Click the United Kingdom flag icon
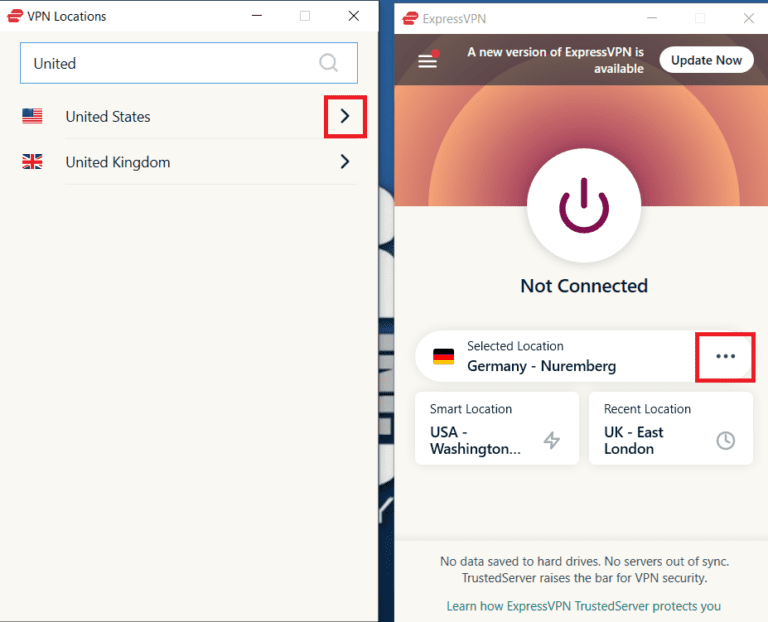The image size is (768, 622). [x=32, y=162]
